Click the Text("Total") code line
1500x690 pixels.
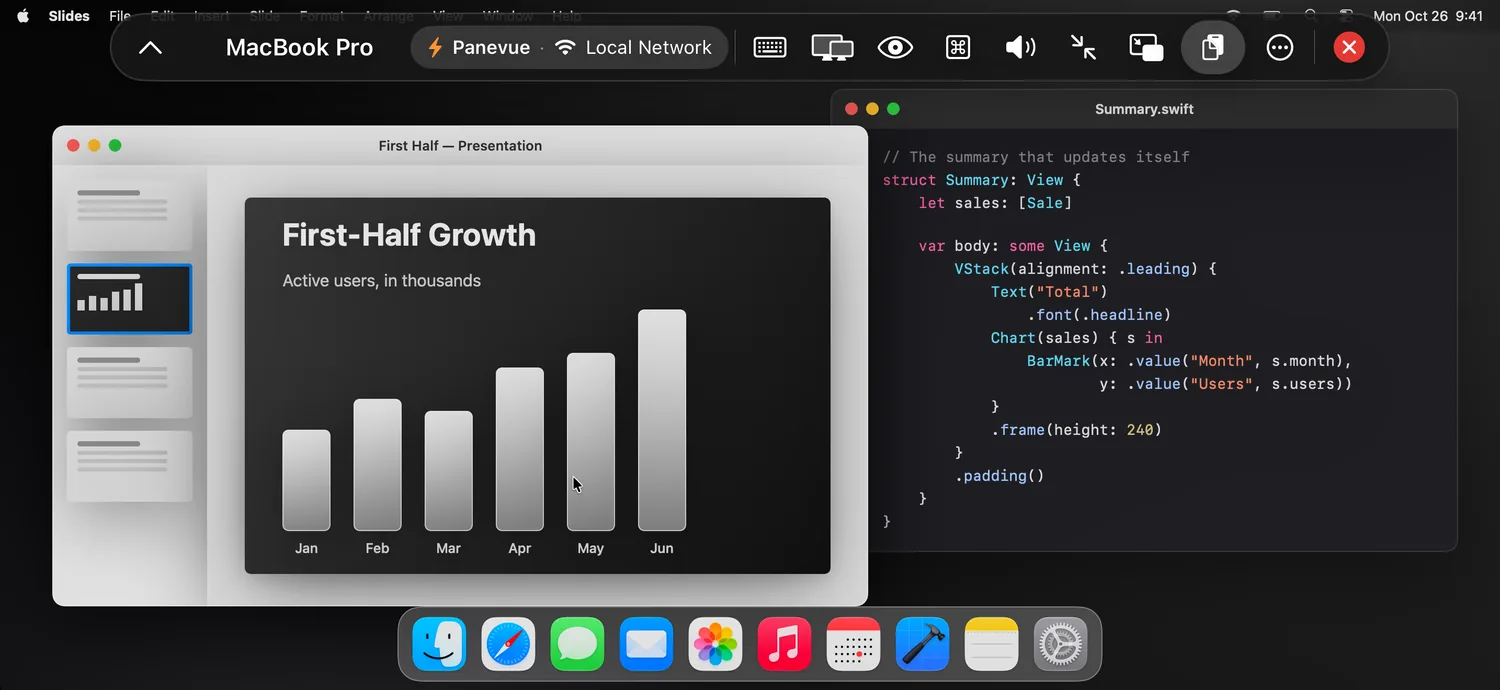1049,292
